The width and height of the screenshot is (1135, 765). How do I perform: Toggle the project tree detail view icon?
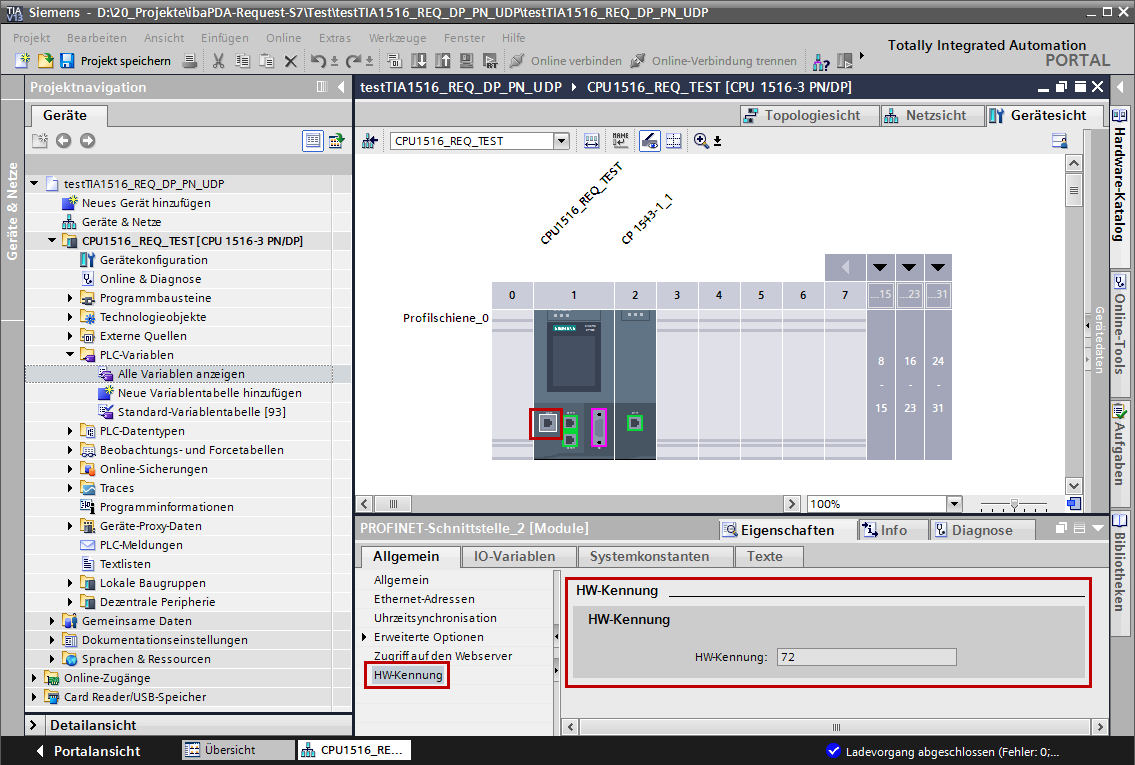[x=312, y=141]
